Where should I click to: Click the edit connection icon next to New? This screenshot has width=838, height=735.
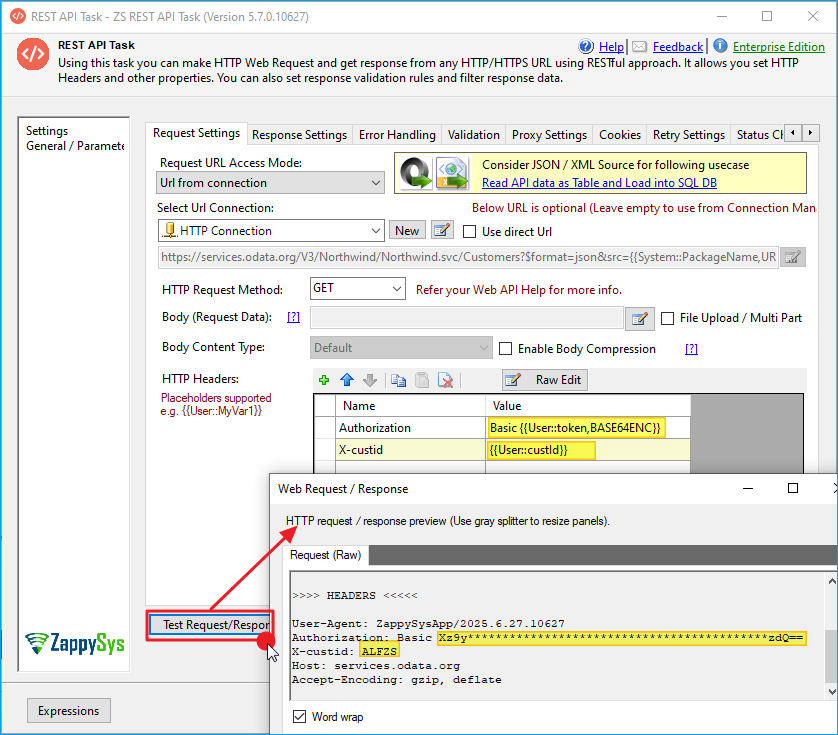442,230
